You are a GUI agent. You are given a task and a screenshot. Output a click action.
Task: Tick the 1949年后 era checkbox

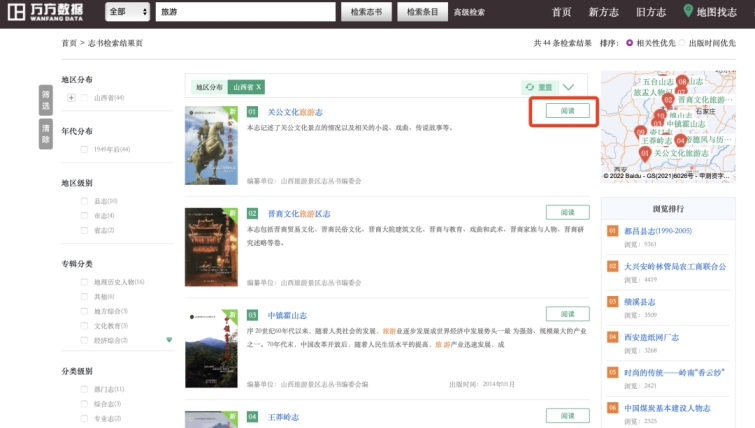point(84,149)
